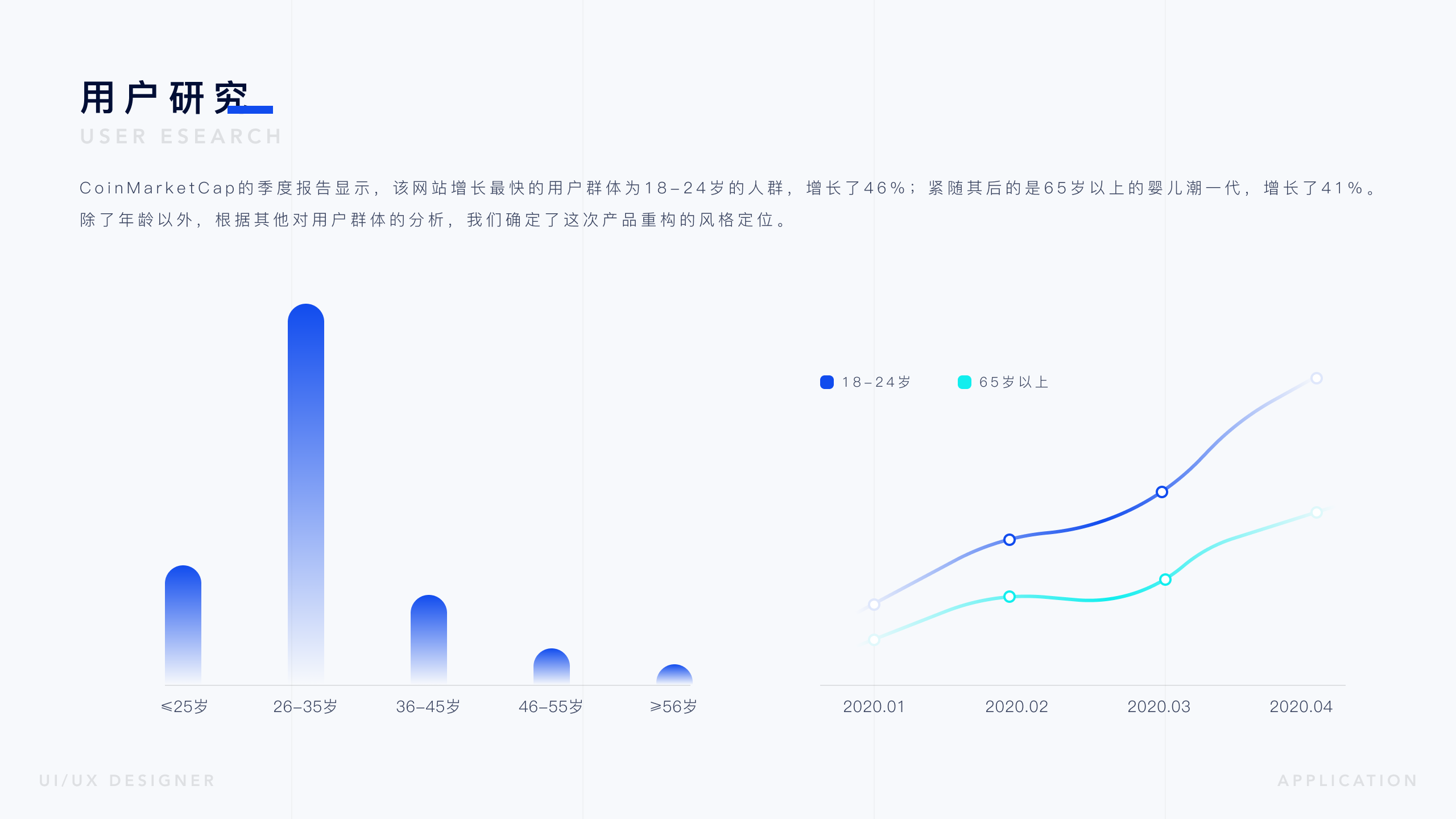Screen dimensions: 1456x819
Task: Click the paragraph line starting with CoinMarketCap
Action: 728,188
